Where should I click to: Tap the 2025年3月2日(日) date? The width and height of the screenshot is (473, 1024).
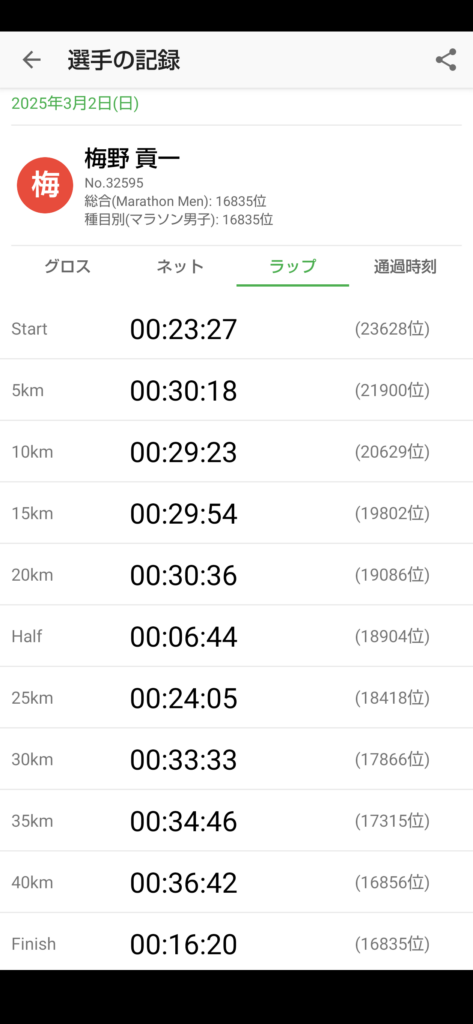click(75, 103)
